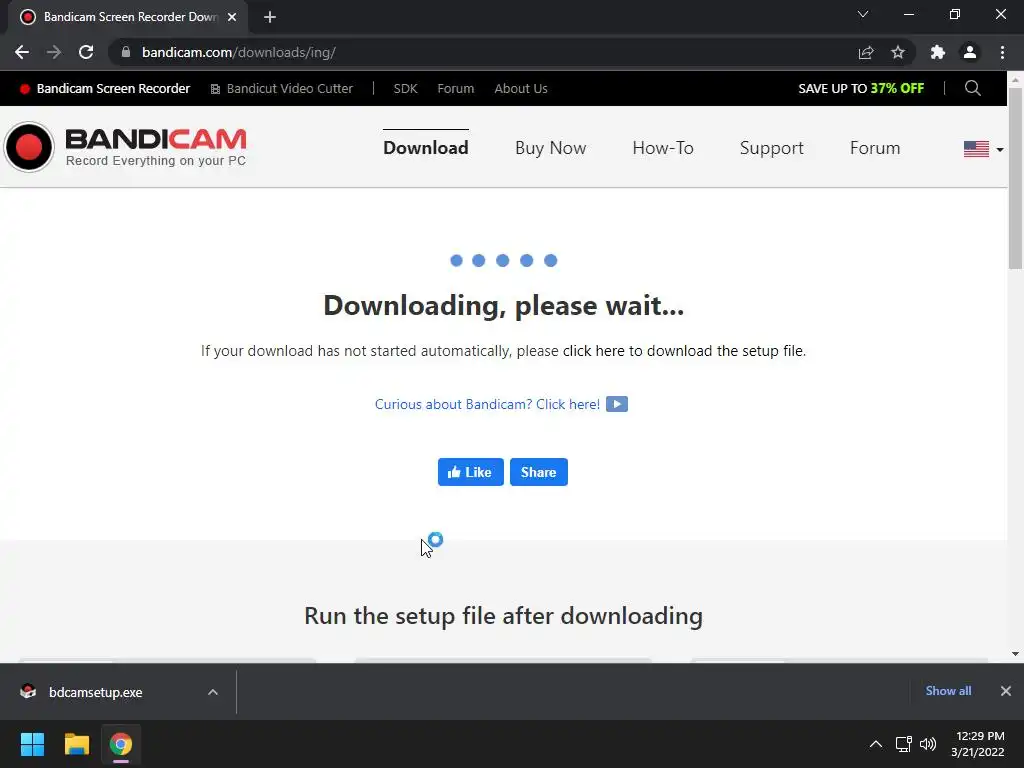Click the browser forward arrow
Image resolution: width=1024 pixels, height=768 pixels.
[x=54, y=52]
